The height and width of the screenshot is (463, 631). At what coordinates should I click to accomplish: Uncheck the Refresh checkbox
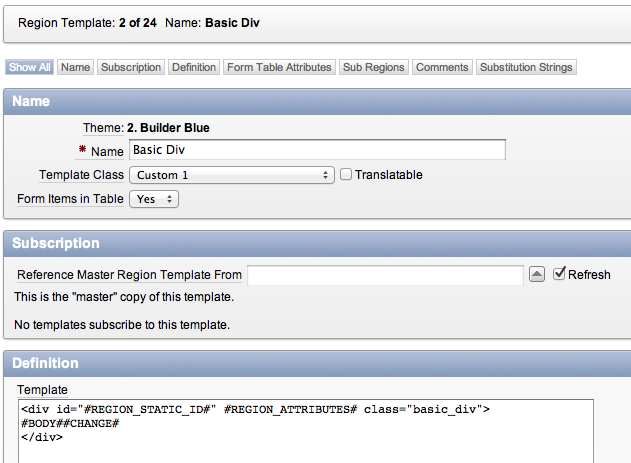pyautogui.click(x=559, y=274)
